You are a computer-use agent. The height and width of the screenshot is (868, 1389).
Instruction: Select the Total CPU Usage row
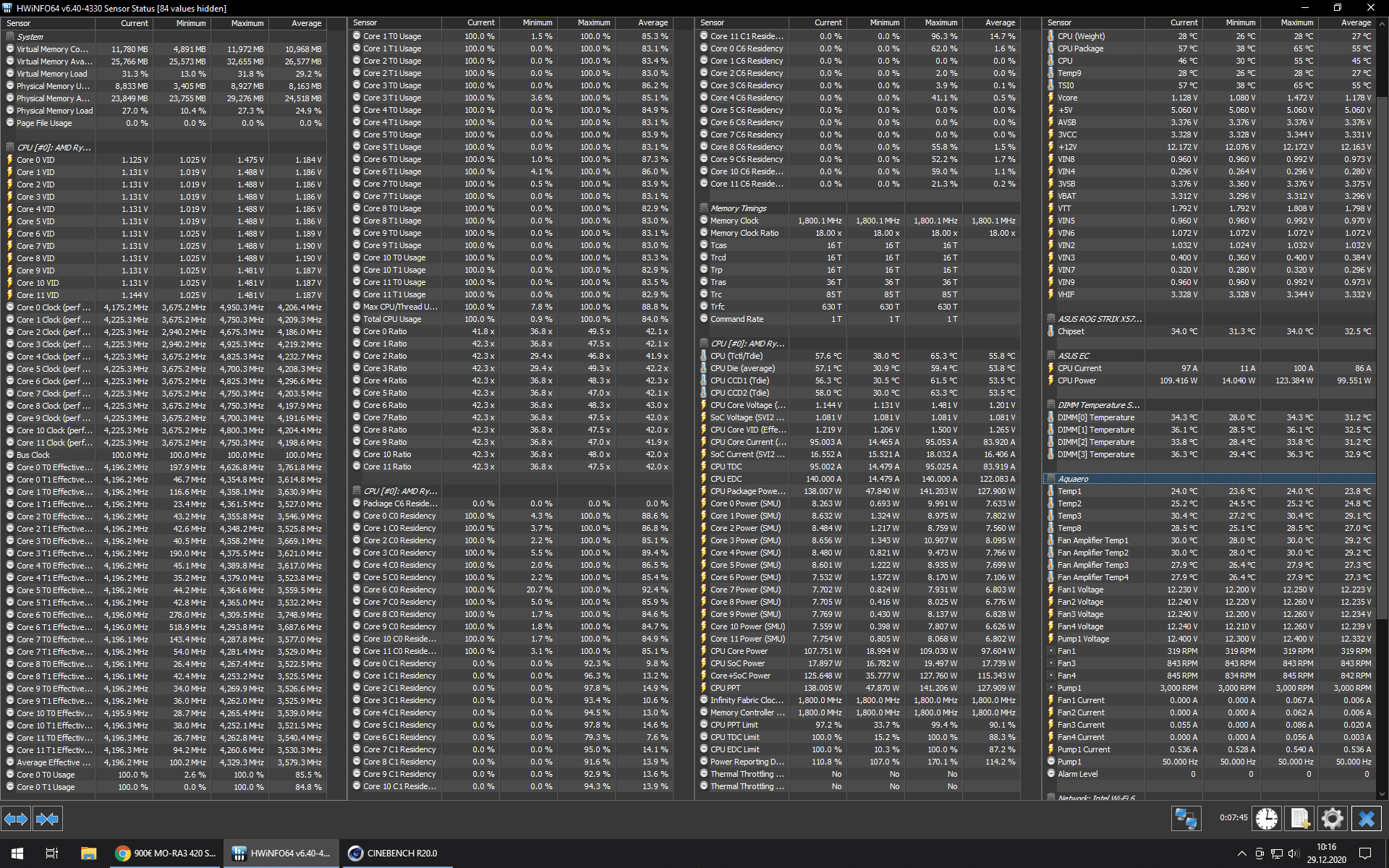(x=392, y=319)
